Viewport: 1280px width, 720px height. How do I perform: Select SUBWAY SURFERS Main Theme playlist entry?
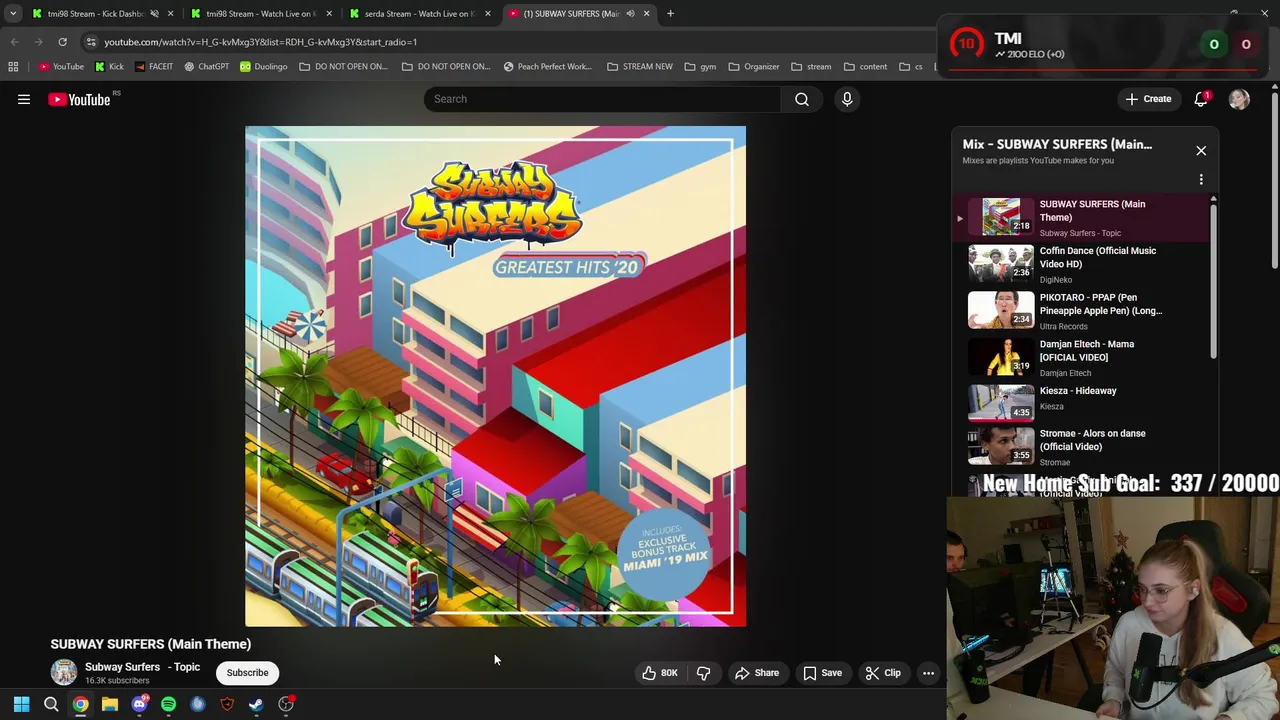1083,218
